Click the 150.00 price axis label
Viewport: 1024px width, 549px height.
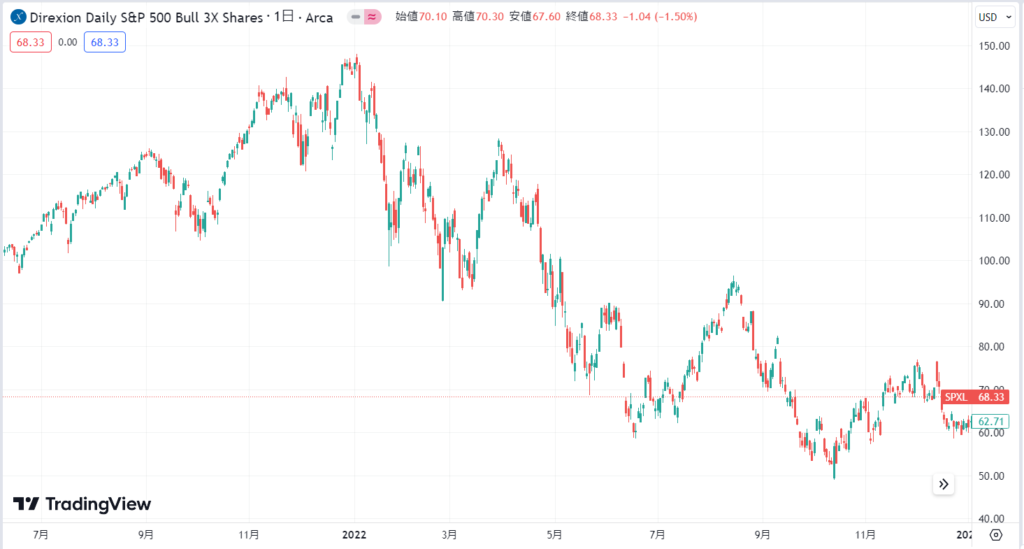click(x=994, y=46)
